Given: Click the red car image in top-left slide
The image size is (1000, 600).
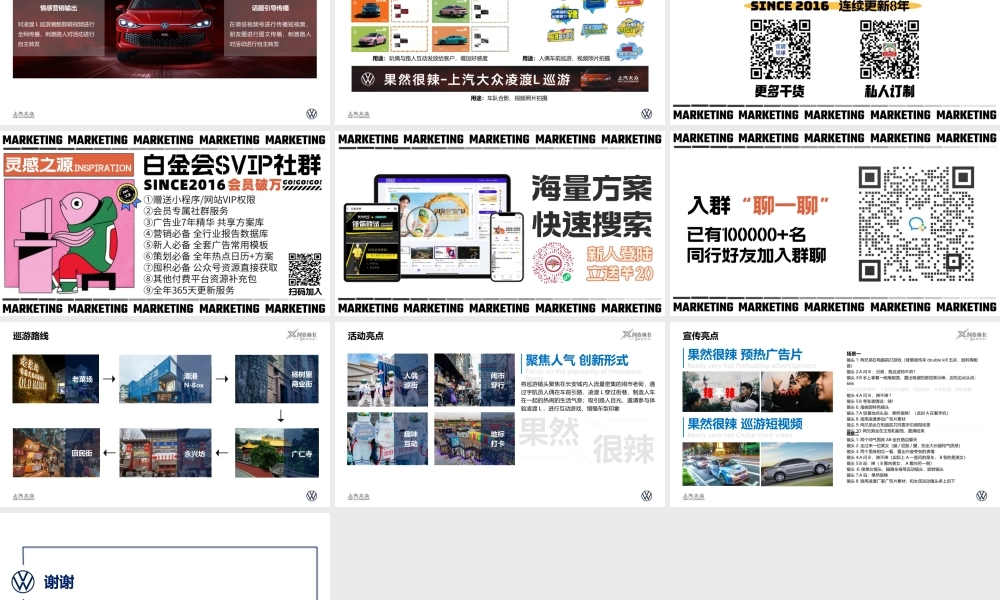Looking at the screenshot, I should [x=166, y=28].
